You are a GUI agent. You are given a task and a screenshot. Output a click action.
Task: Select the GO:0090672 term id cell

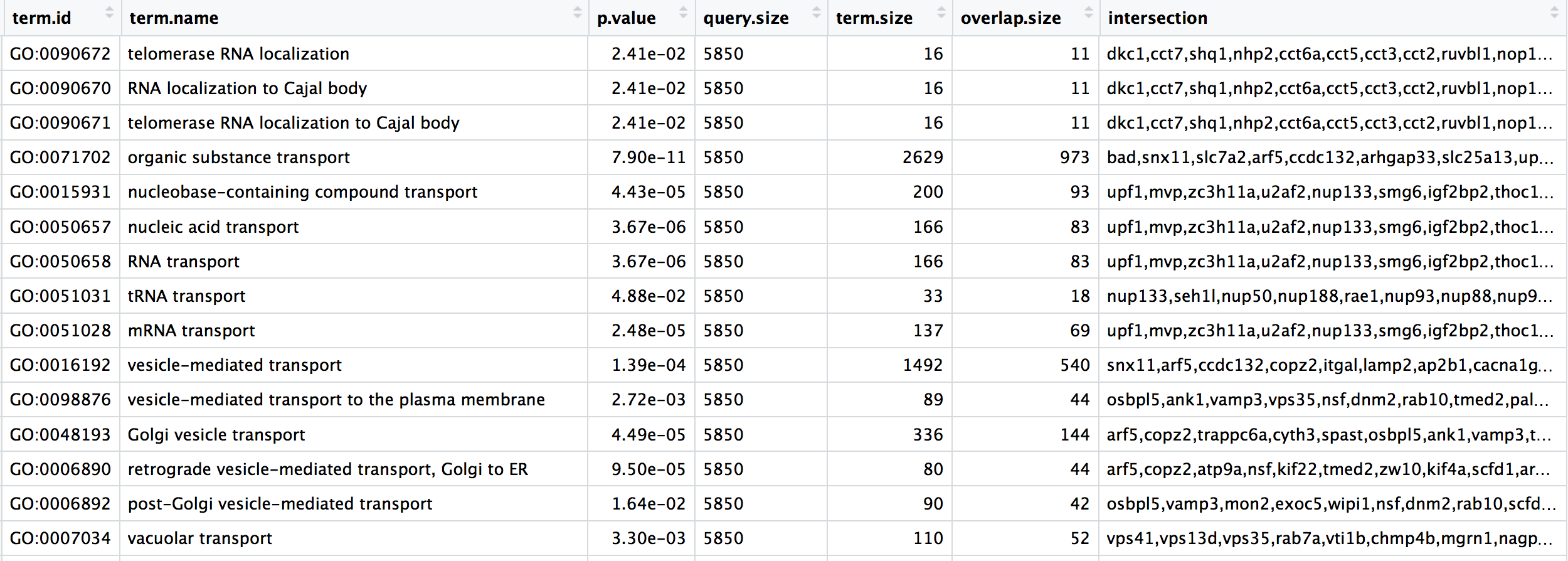pyautogui.click(x=60, y=54)
